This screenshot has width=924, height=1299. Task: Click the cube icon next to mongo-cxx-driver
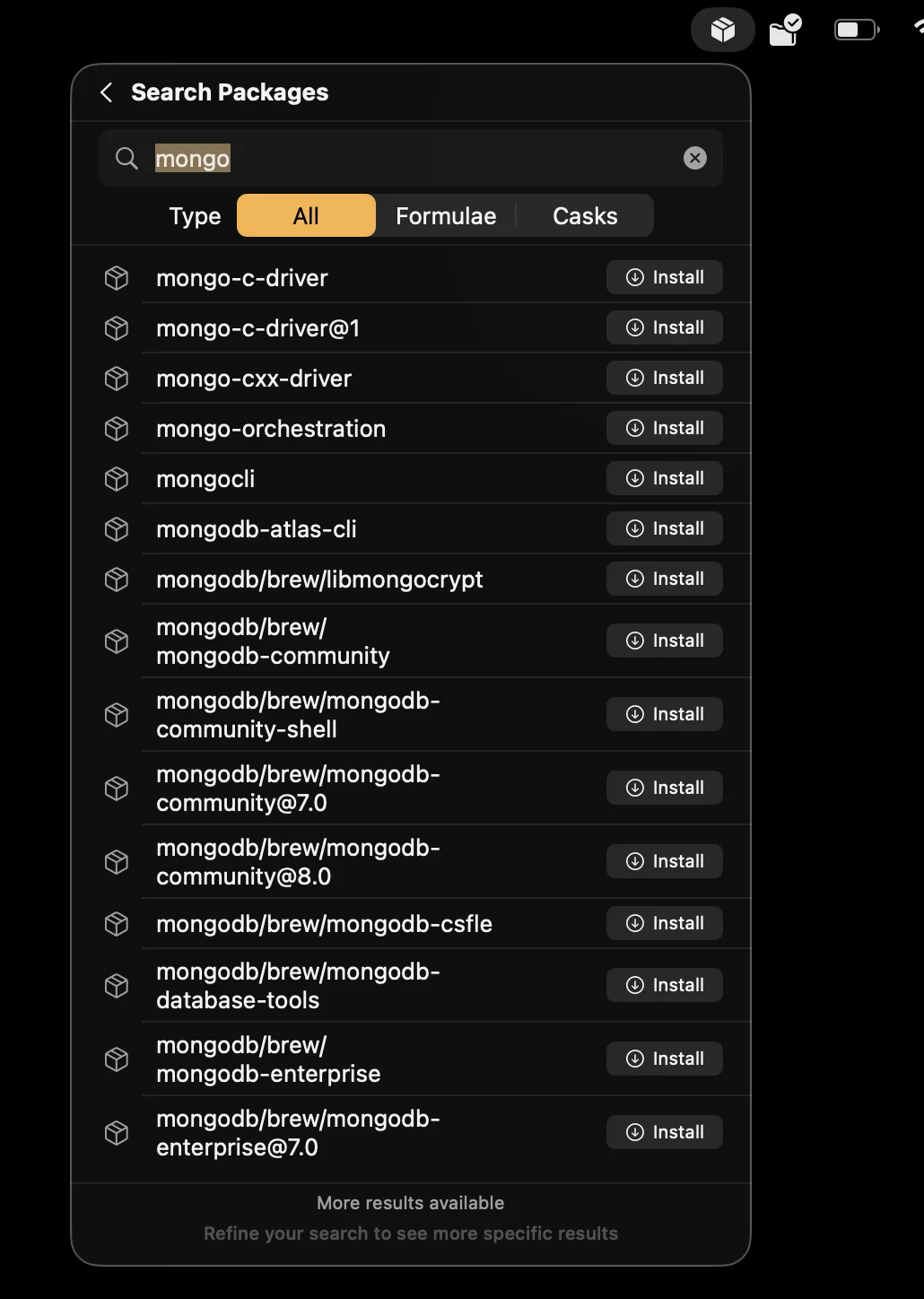click(x=117, y=378)
